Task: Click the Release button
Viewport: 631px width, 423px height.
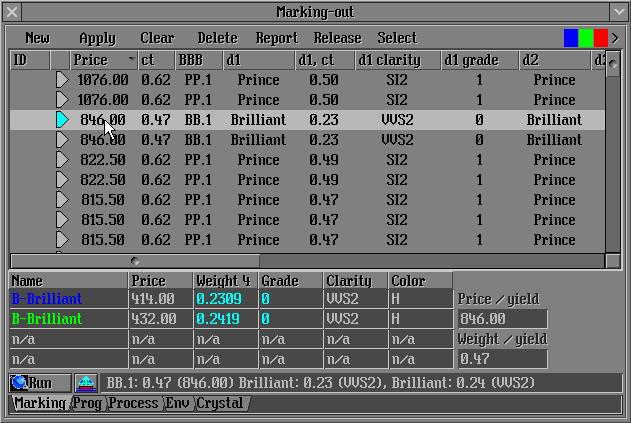Action: (x=337, y=38)
